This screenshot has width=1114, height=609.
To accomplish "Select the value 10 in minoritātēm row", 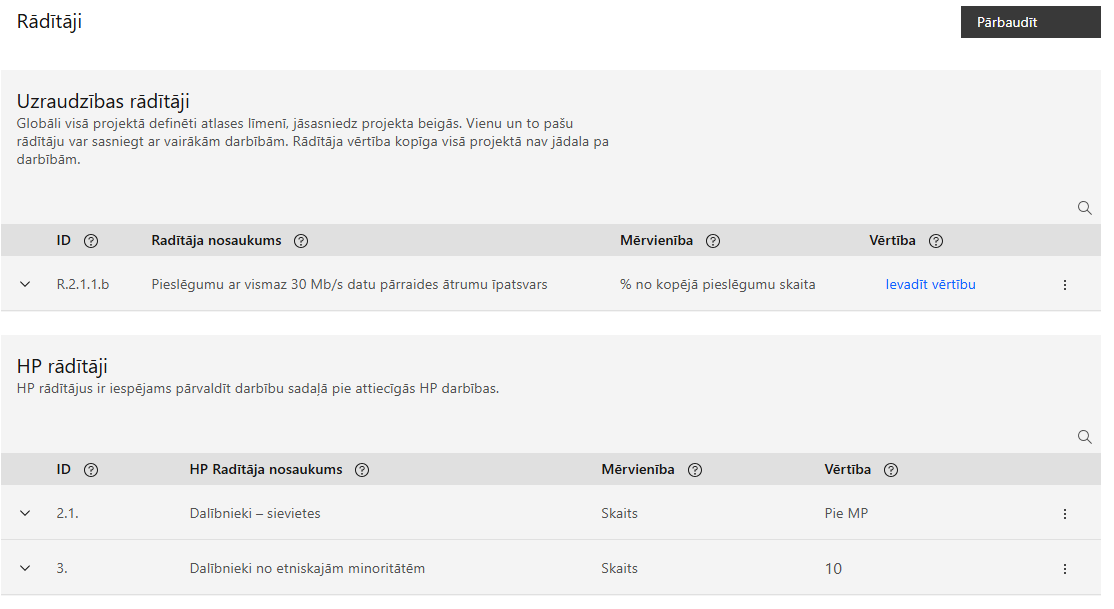I will [833, 568].
